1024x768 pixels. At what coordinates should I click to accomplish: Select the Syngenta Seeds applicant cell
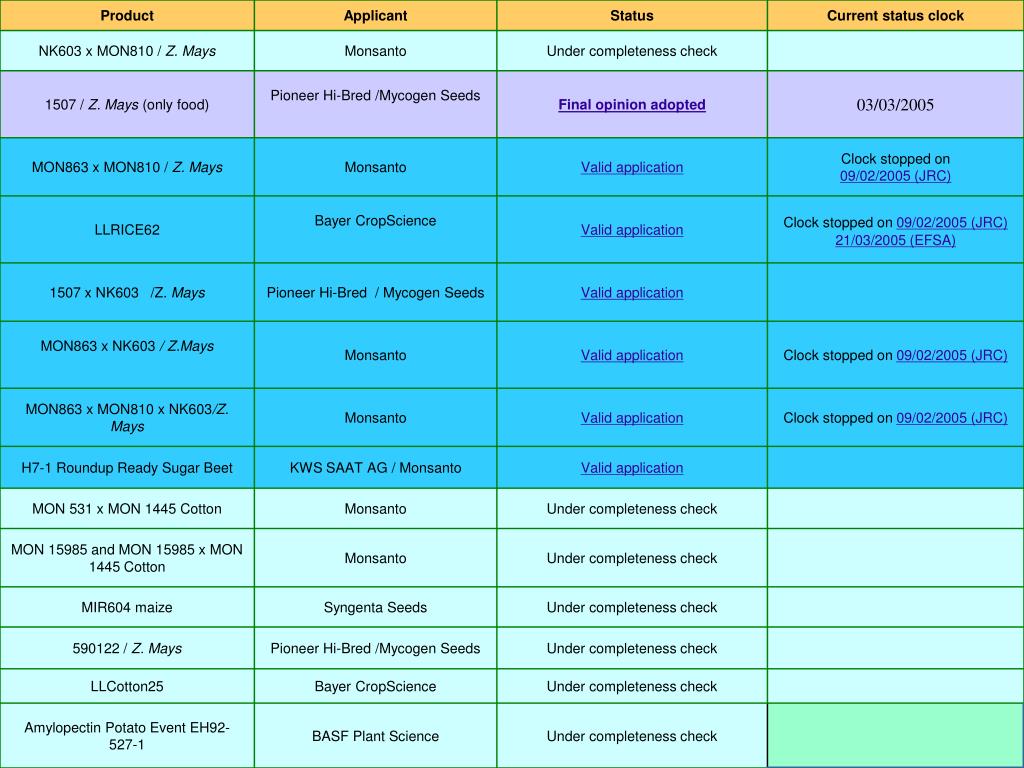click(x=375, y=608)
